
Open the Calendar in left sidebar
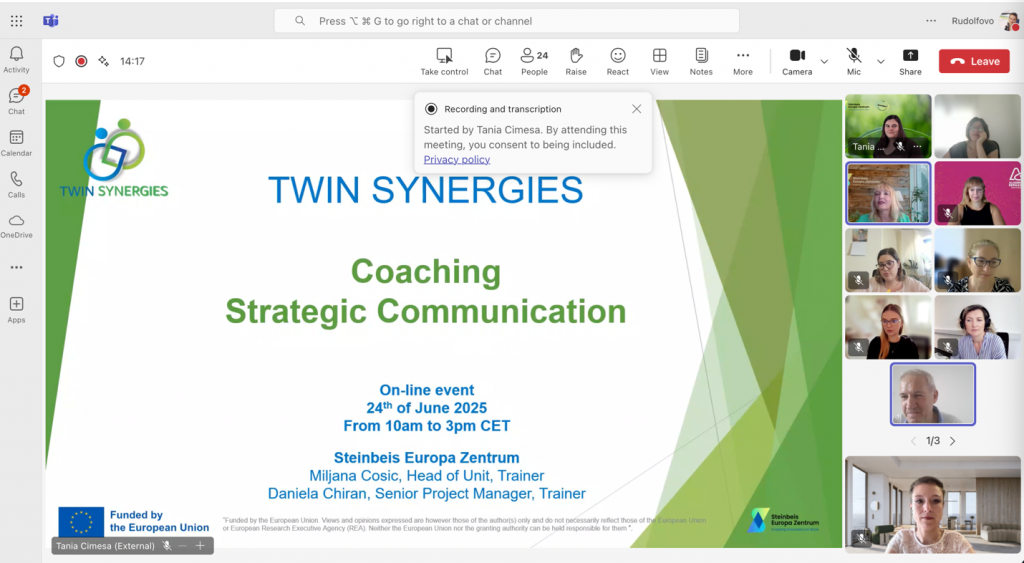point(16,143)
